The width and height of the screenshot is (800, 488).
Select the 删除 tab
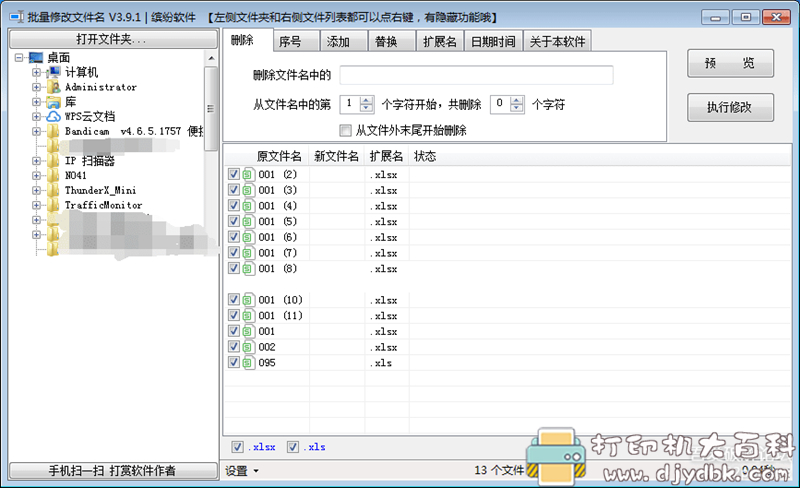point(247,40)
